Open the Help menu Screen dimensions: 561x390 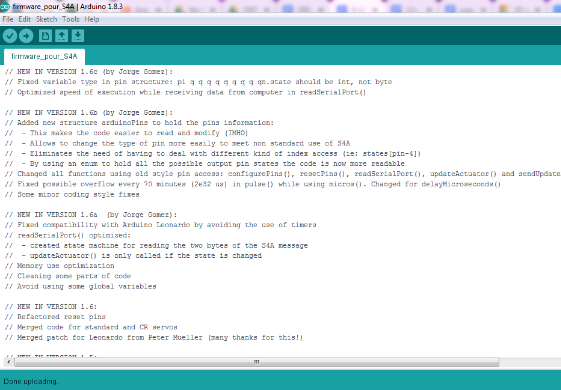point(92,19)
